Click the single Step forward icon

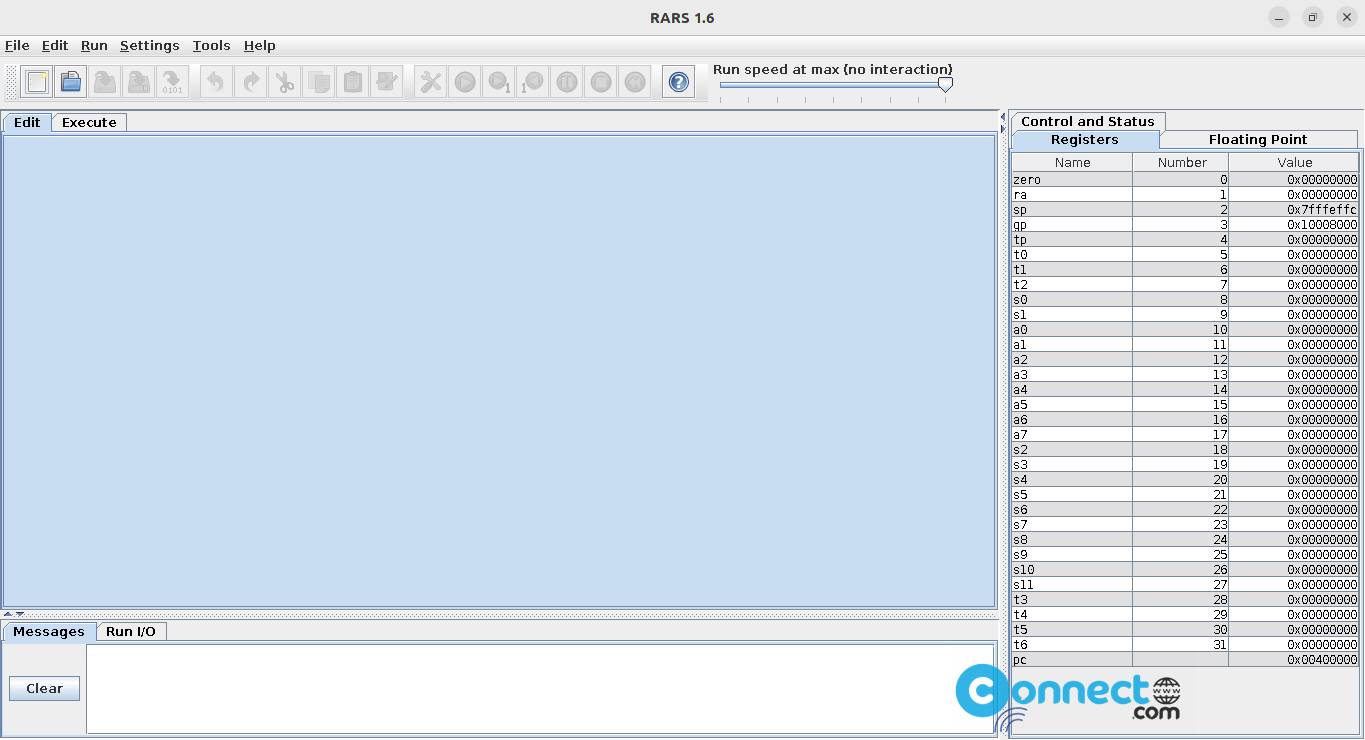point(499,82)
